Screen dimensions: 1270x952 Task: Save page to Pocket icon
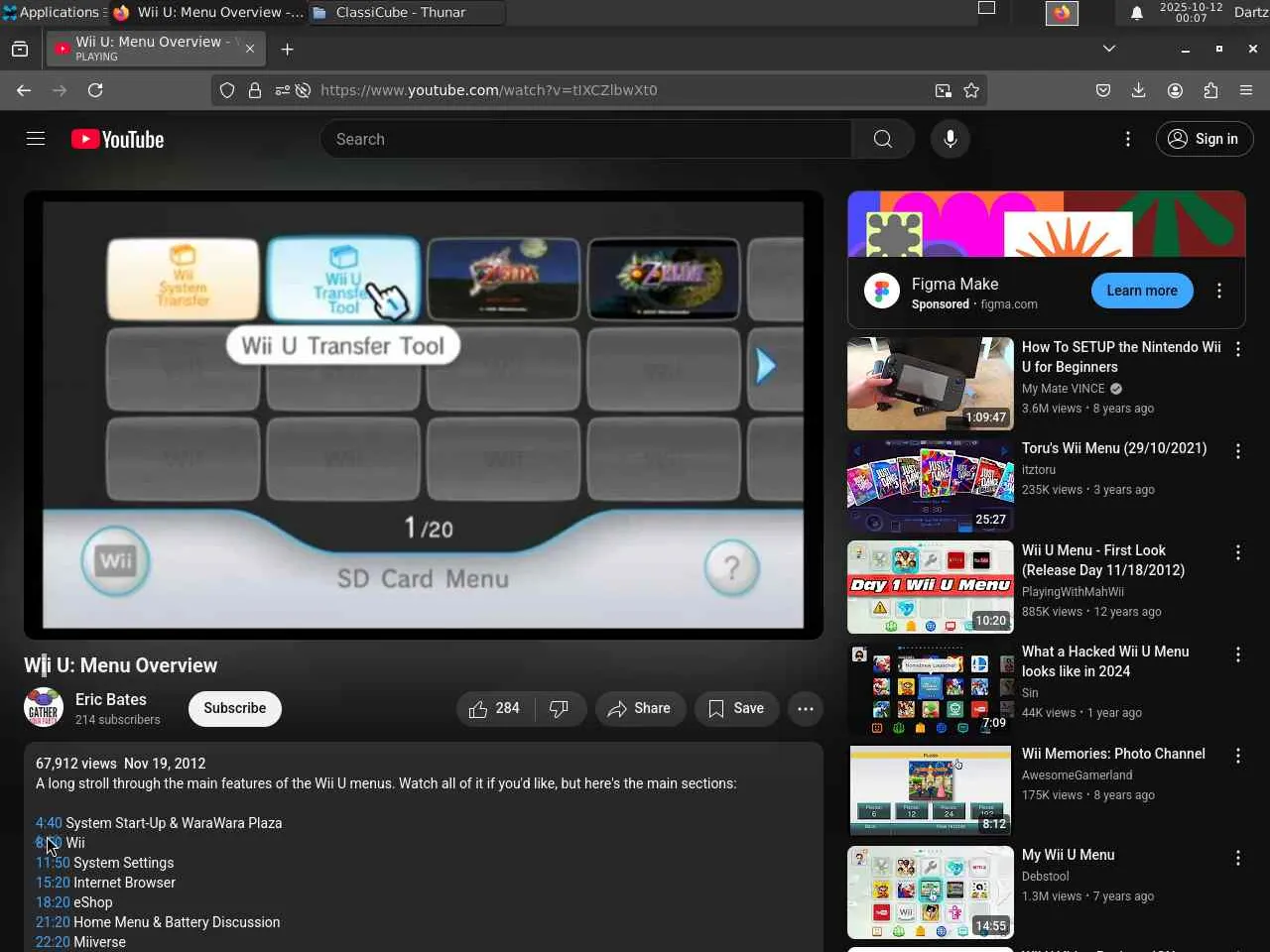coord(1102,90)
